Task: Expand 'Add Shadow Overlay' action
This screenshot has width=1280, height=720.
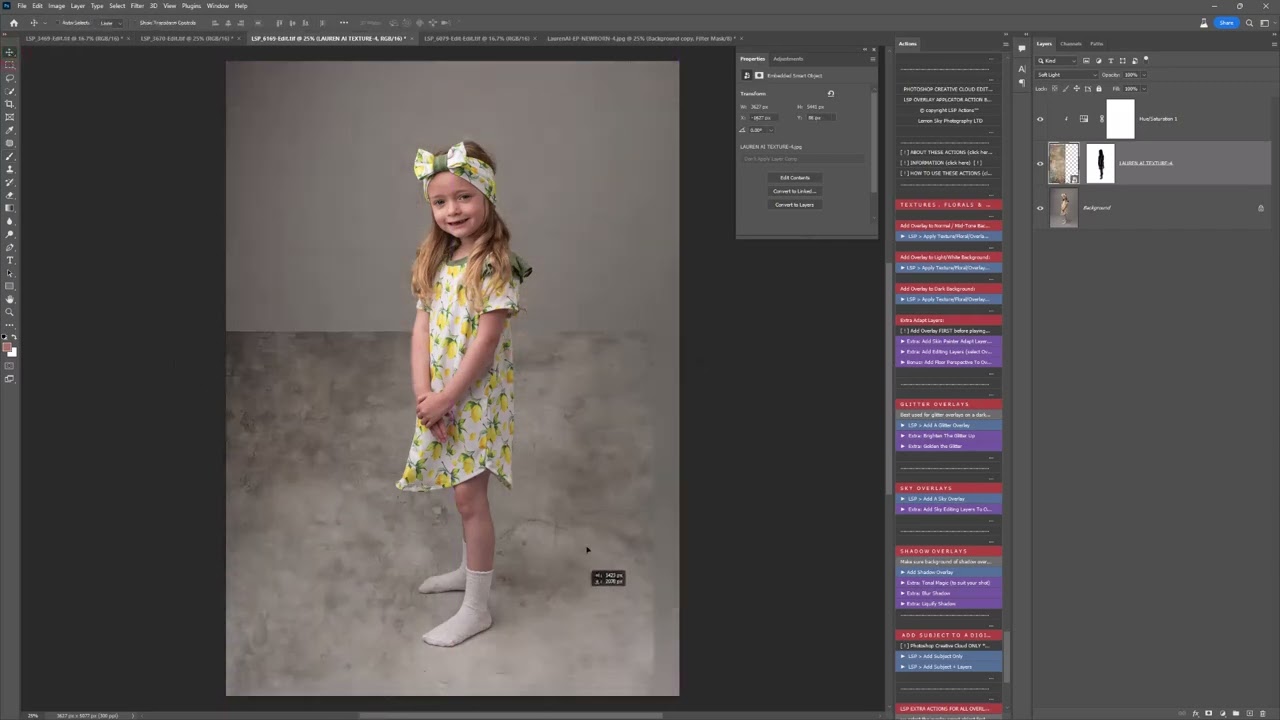Action: click(x=903, y=573)
